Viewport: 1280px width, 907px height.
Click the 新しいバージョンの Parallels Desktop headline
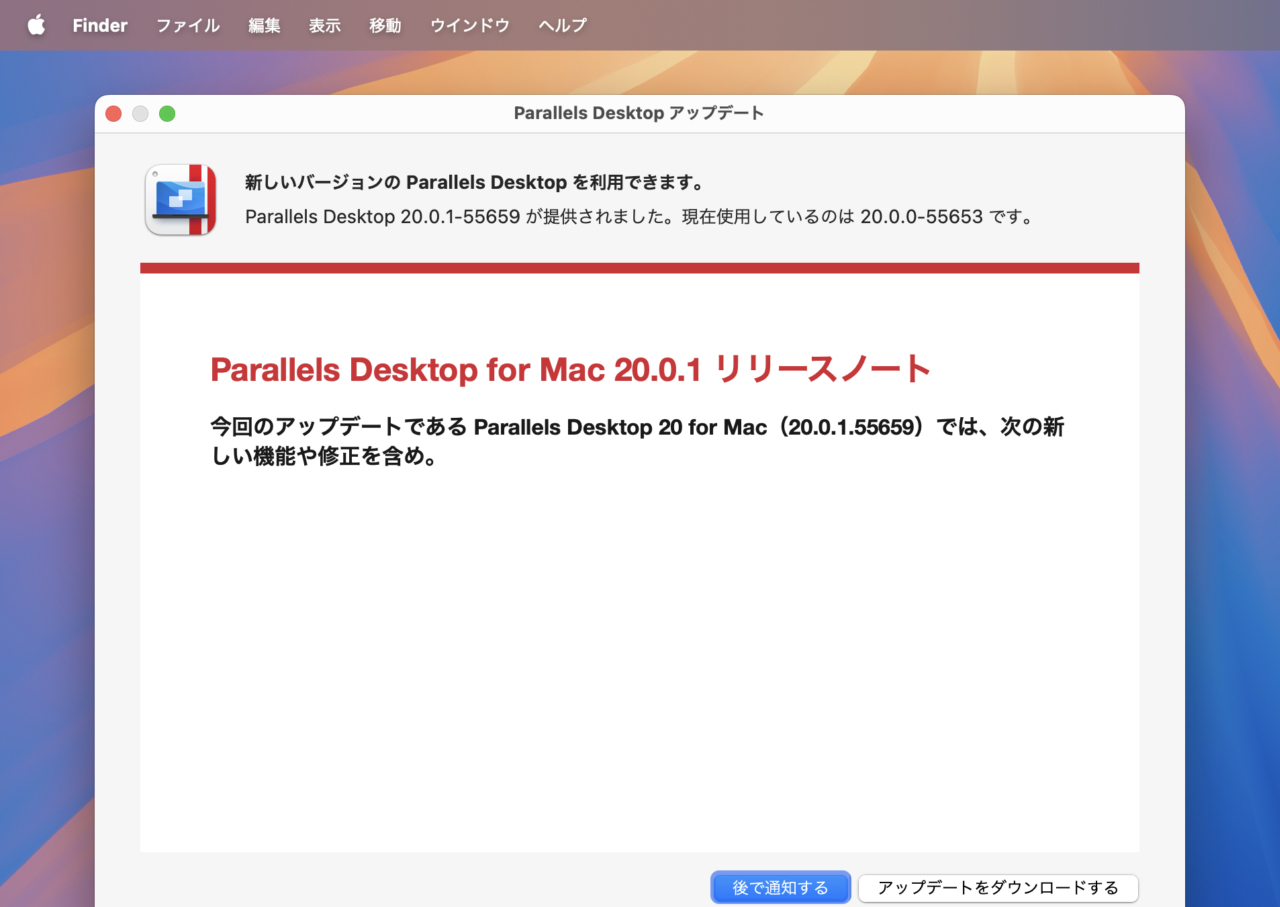[475, 183]
